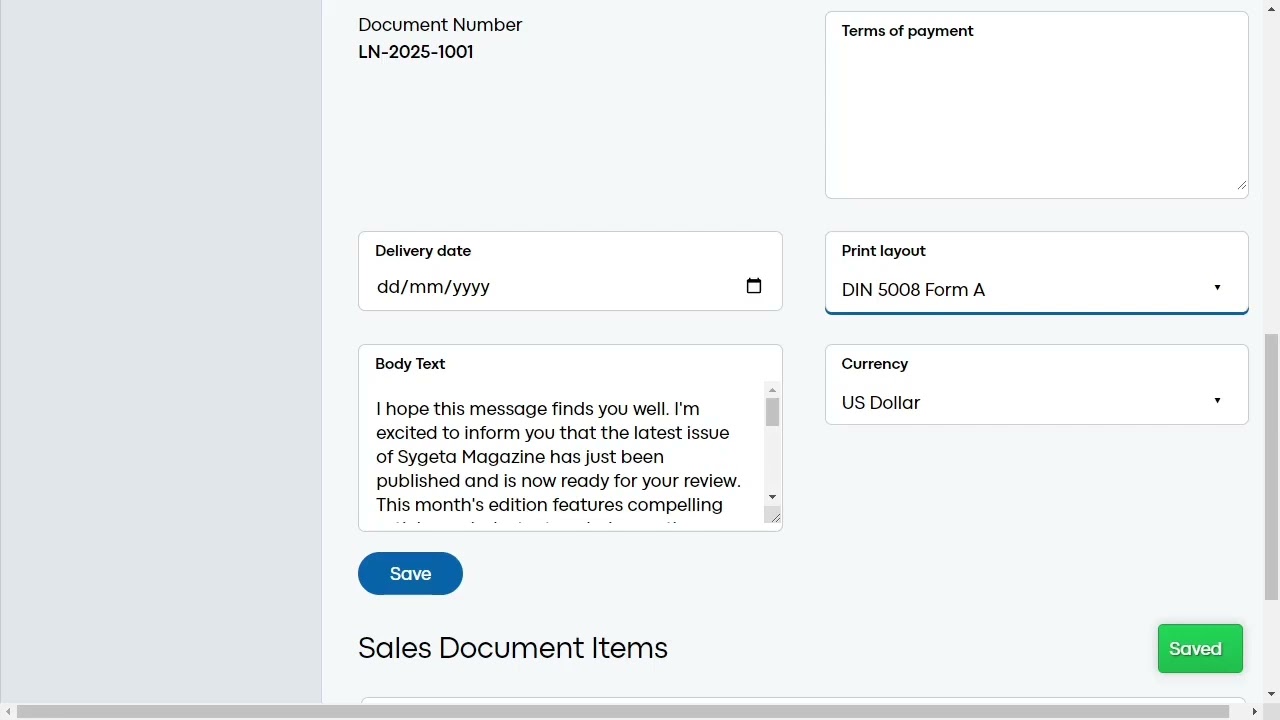Click the Body Text scroll up arrow
This screenshot has height=720, width=1280.
(x=772, y=390)
